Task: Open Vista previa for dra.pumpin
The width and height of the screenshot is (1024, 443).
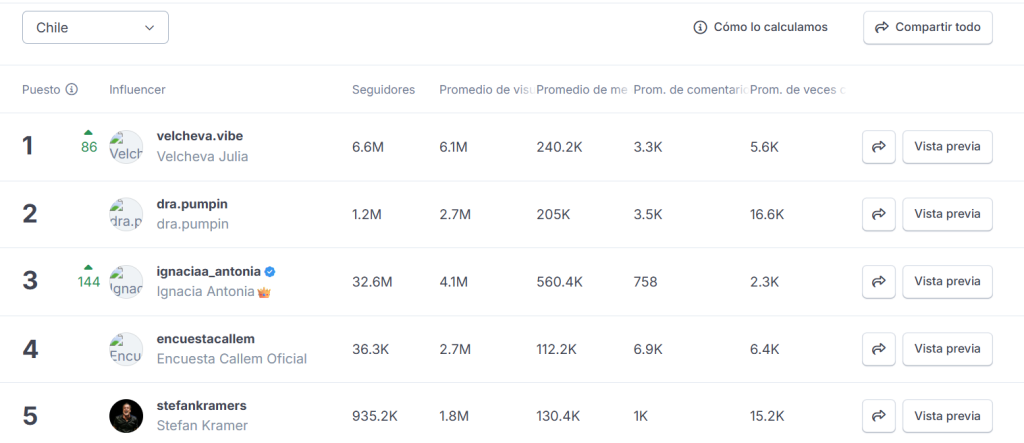Action: click(x=947, y=214)
